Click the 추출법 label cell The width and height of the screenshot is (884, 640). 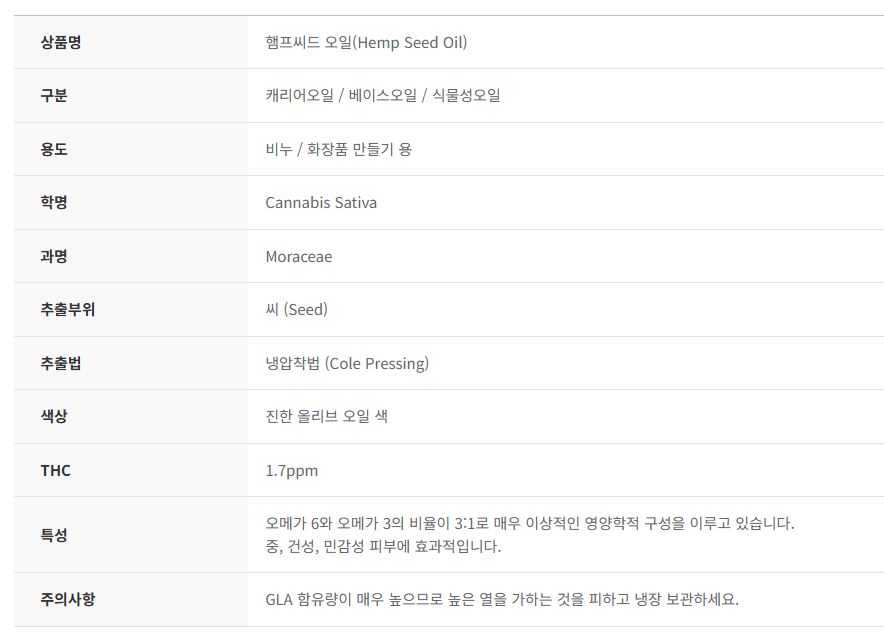point(60,363)
